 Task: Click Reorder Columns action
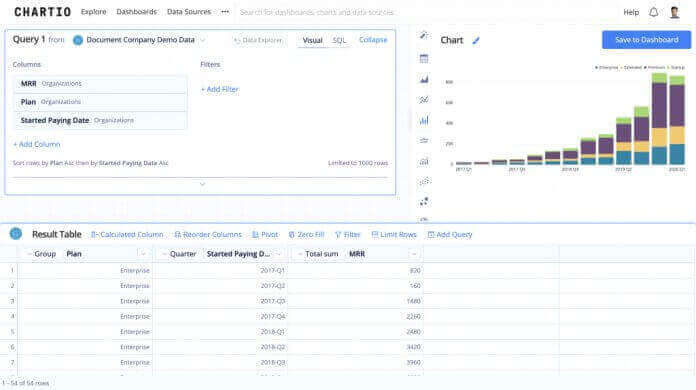[x=208, y=234]
